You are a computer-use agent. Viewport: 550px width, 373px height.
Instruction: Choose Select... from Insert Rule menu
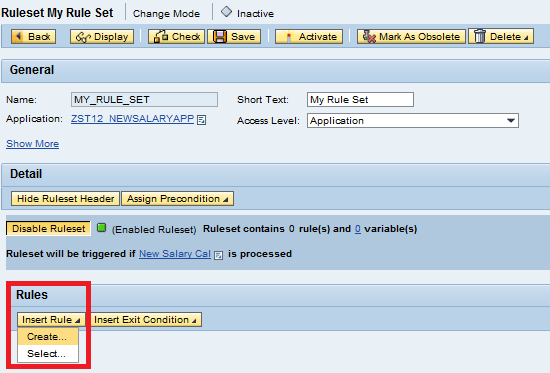48,353
